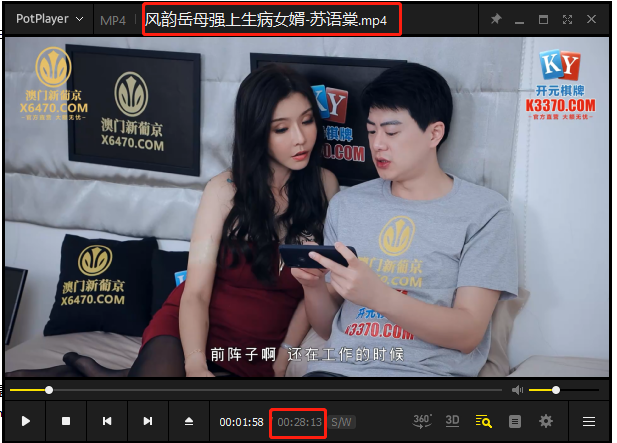Open the hamburger menu at bottom right
This screenshot has height=443, width=617.
(x=589, y=421)
